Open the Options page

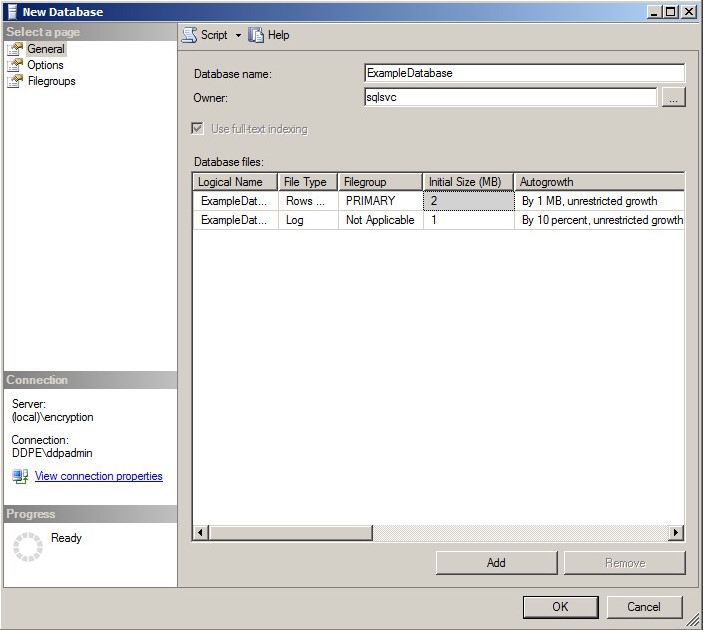[45, 65]
